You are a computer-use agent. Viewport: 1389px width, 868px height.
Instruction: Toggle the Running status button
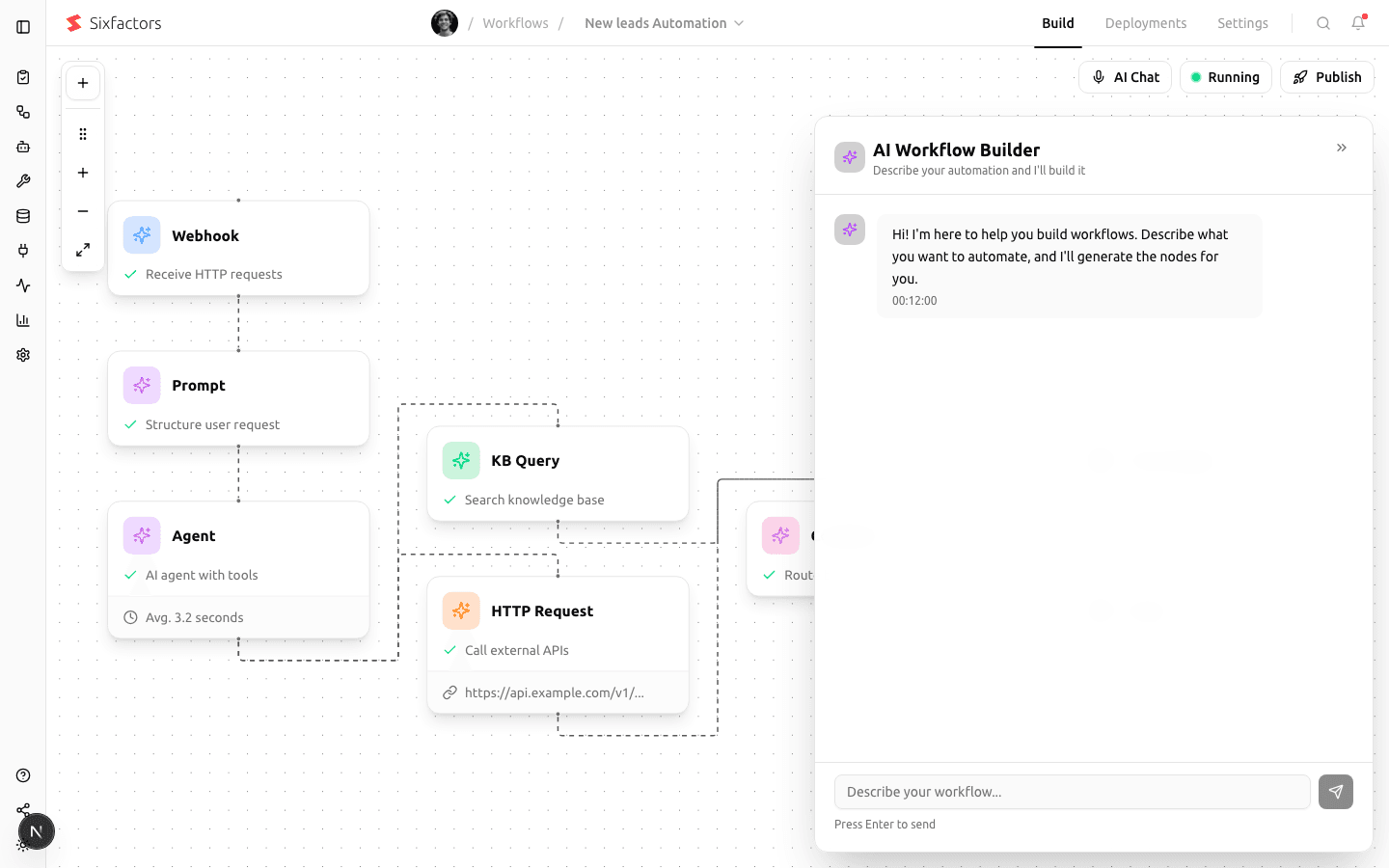[x=1225, y=77]
